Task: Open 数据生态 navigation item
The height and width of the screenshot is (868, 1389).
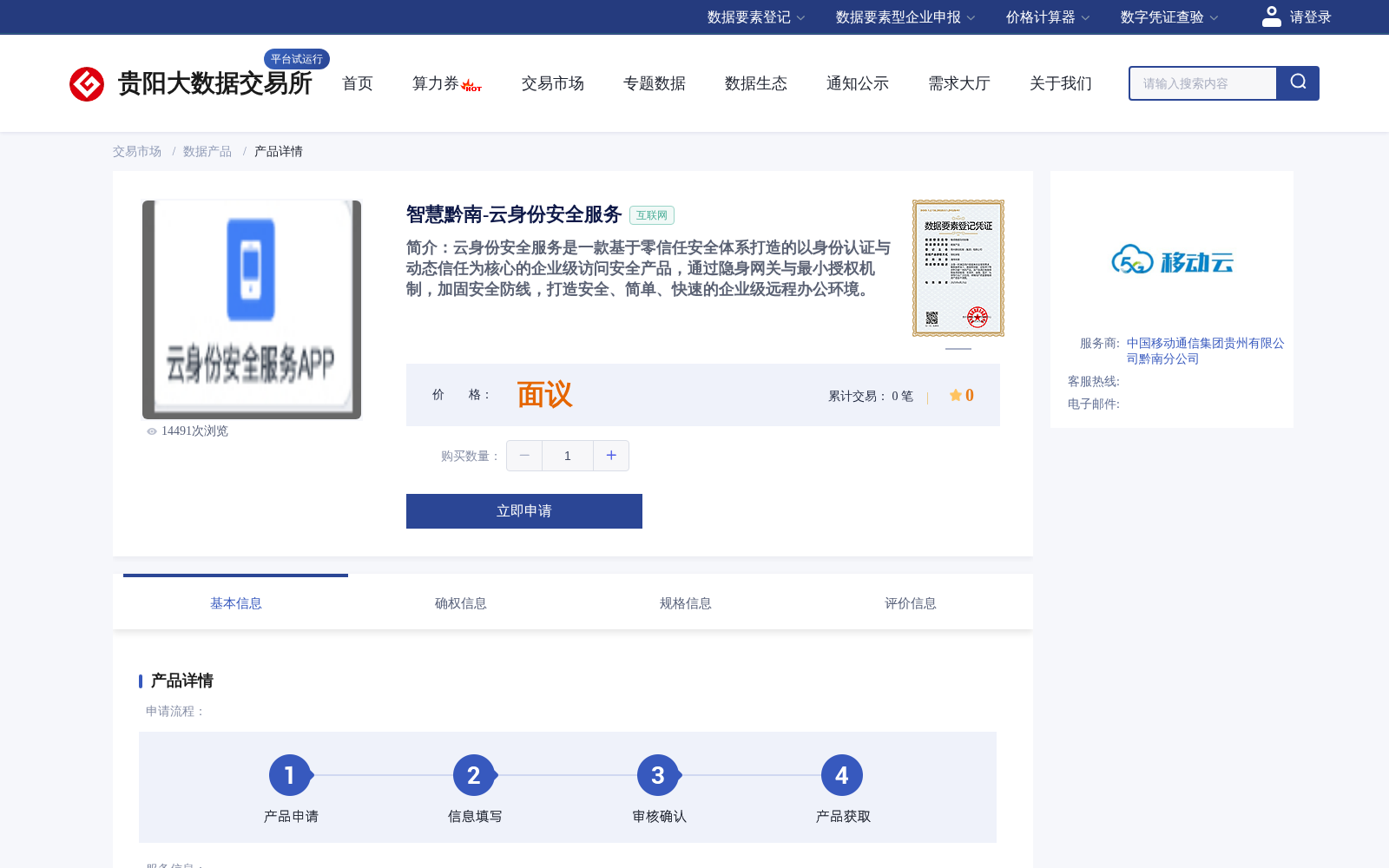Action: click(x=756, y=83)
